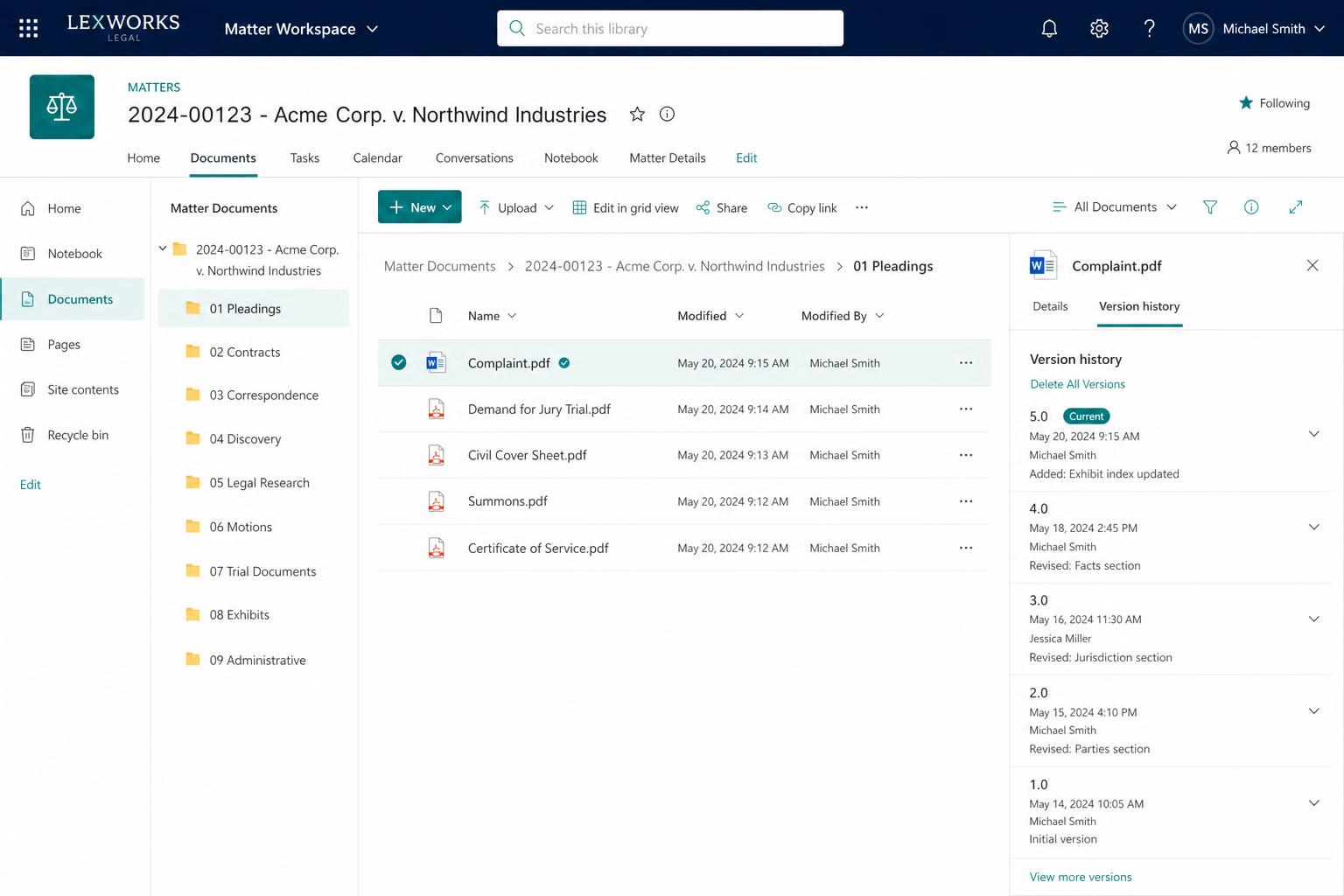Click View more versions link

pos(1081,877)
